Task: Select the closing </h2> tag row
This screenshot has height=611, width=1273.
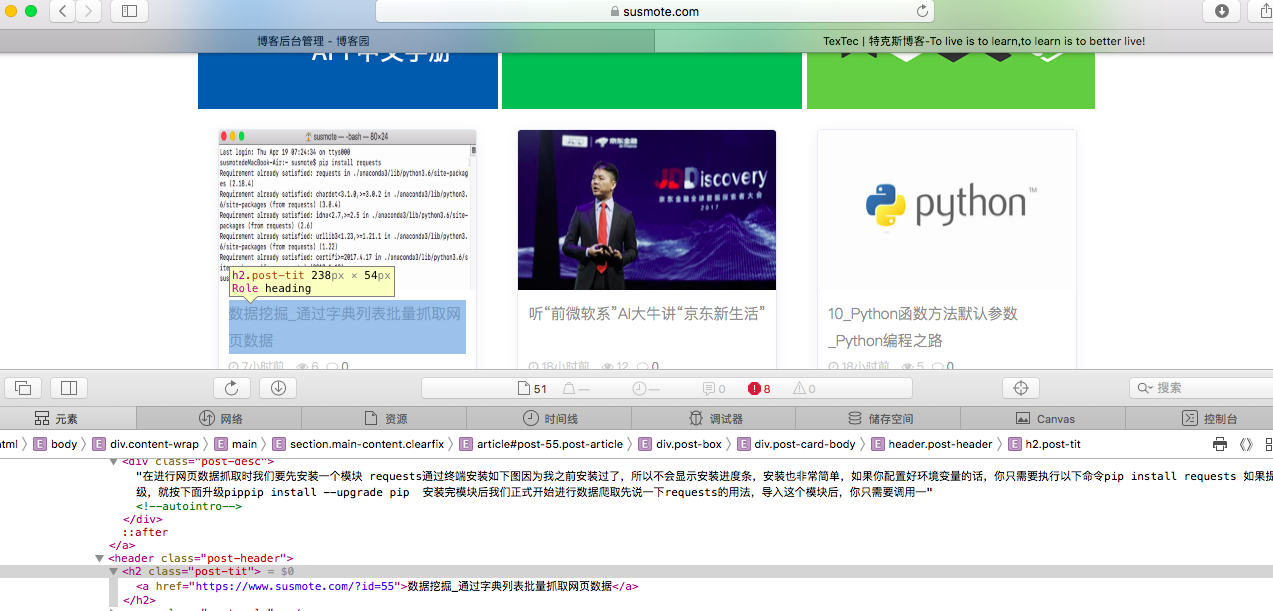Action: (139, 600)
